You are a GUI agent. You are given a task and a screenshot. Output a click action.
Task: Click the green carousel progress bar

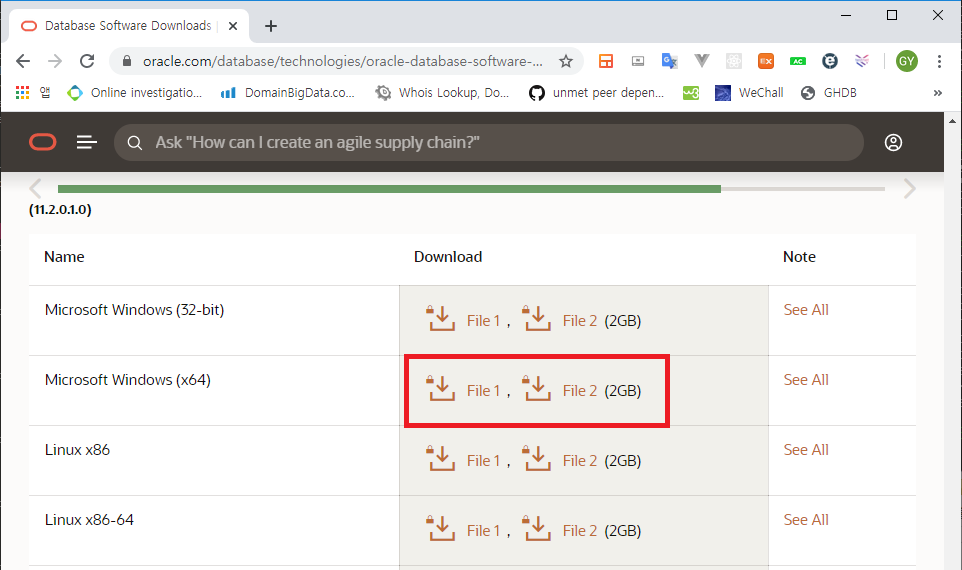(x=389, y=189)
